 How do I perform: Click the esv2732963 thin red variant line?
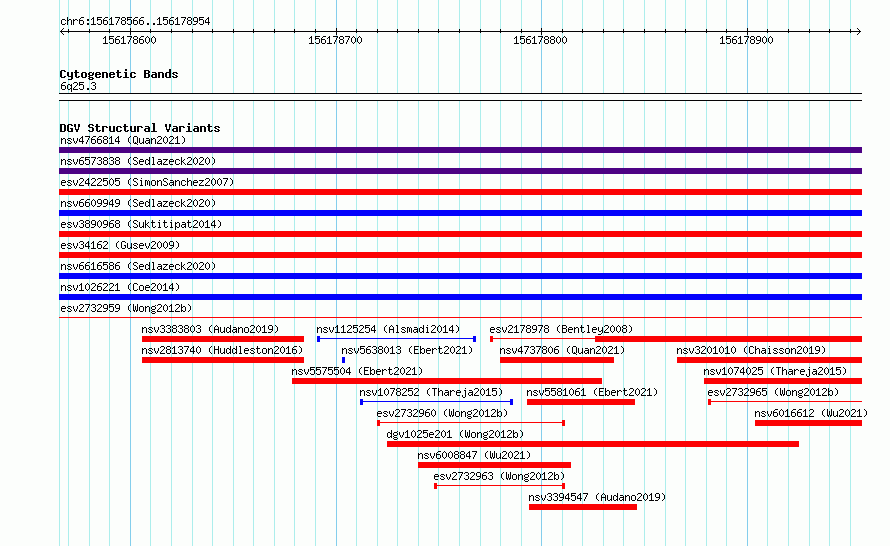coord(499,486)
